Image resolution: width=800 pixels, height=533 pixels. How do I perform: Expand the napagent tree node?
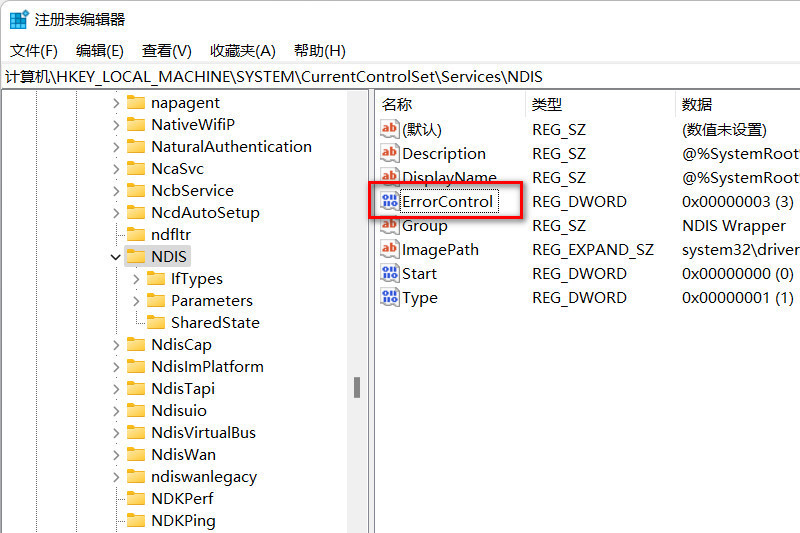tap(116, 103)
